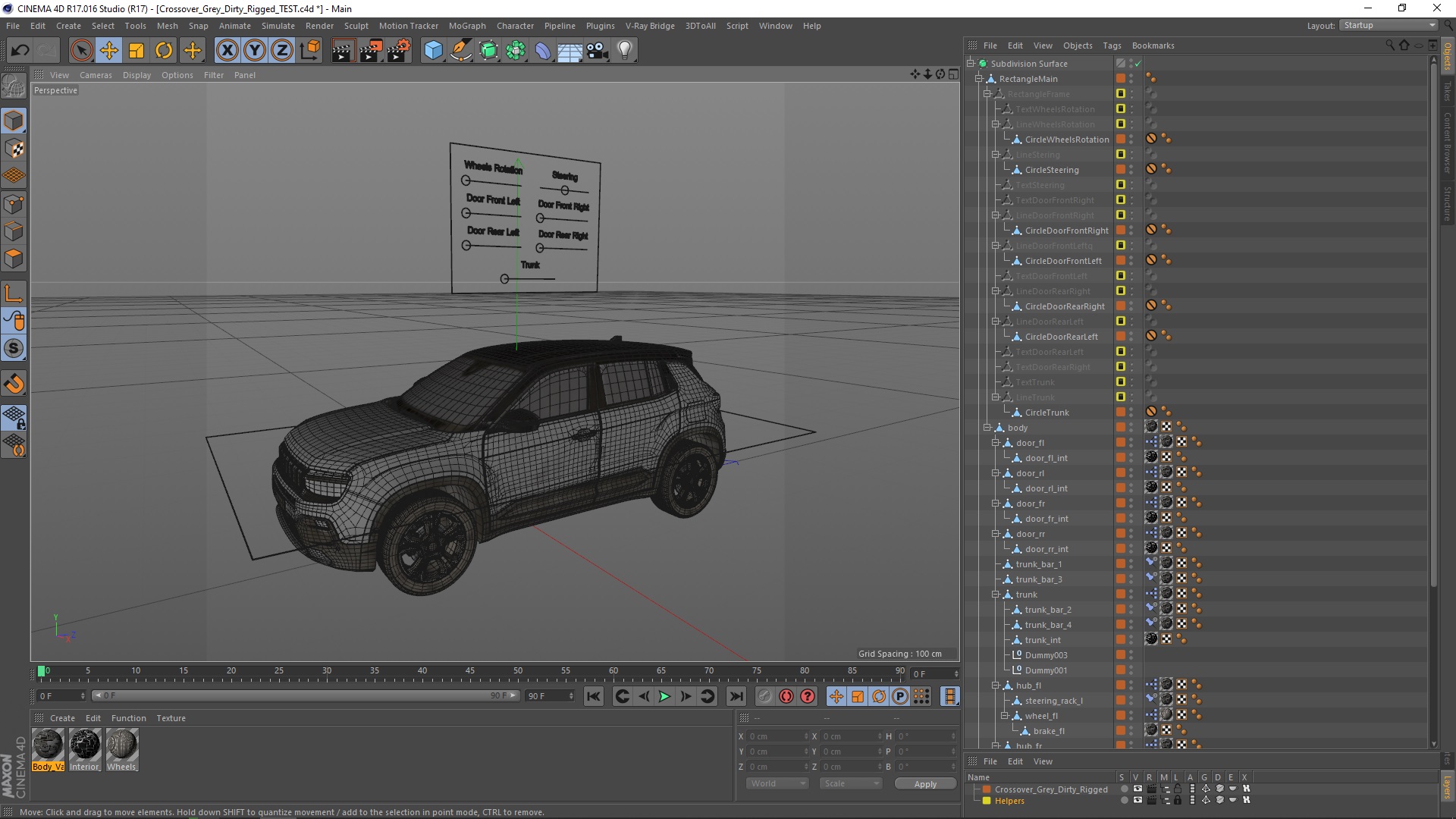Toggle the X axis lock

pos(227,51)
